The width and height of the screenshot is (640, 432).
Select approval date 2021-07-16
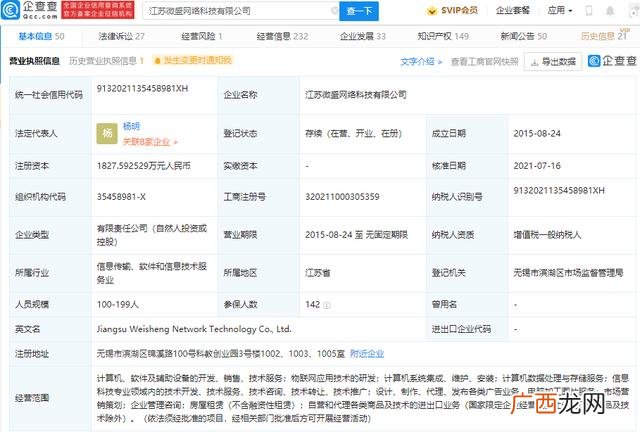pyautogui.click(x=537, y=166)
